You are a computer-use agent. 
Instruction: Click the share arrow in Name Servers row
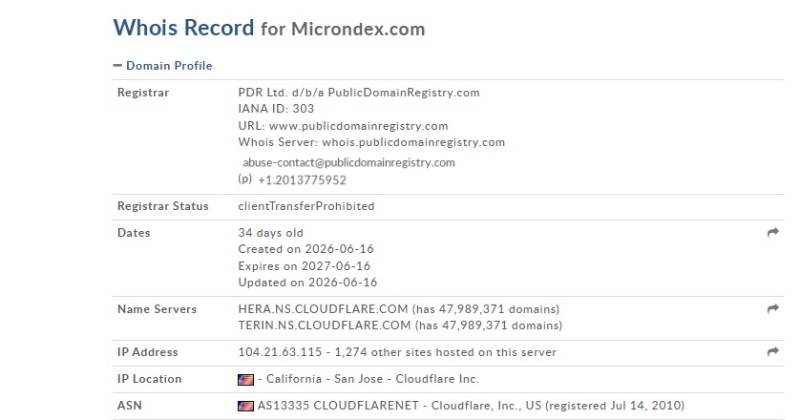point(772,309)
